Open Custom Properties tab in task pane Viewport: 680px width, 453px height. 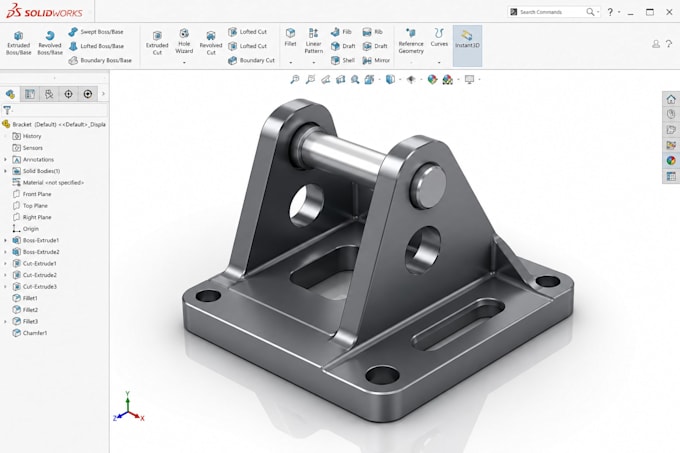(671, 176)
